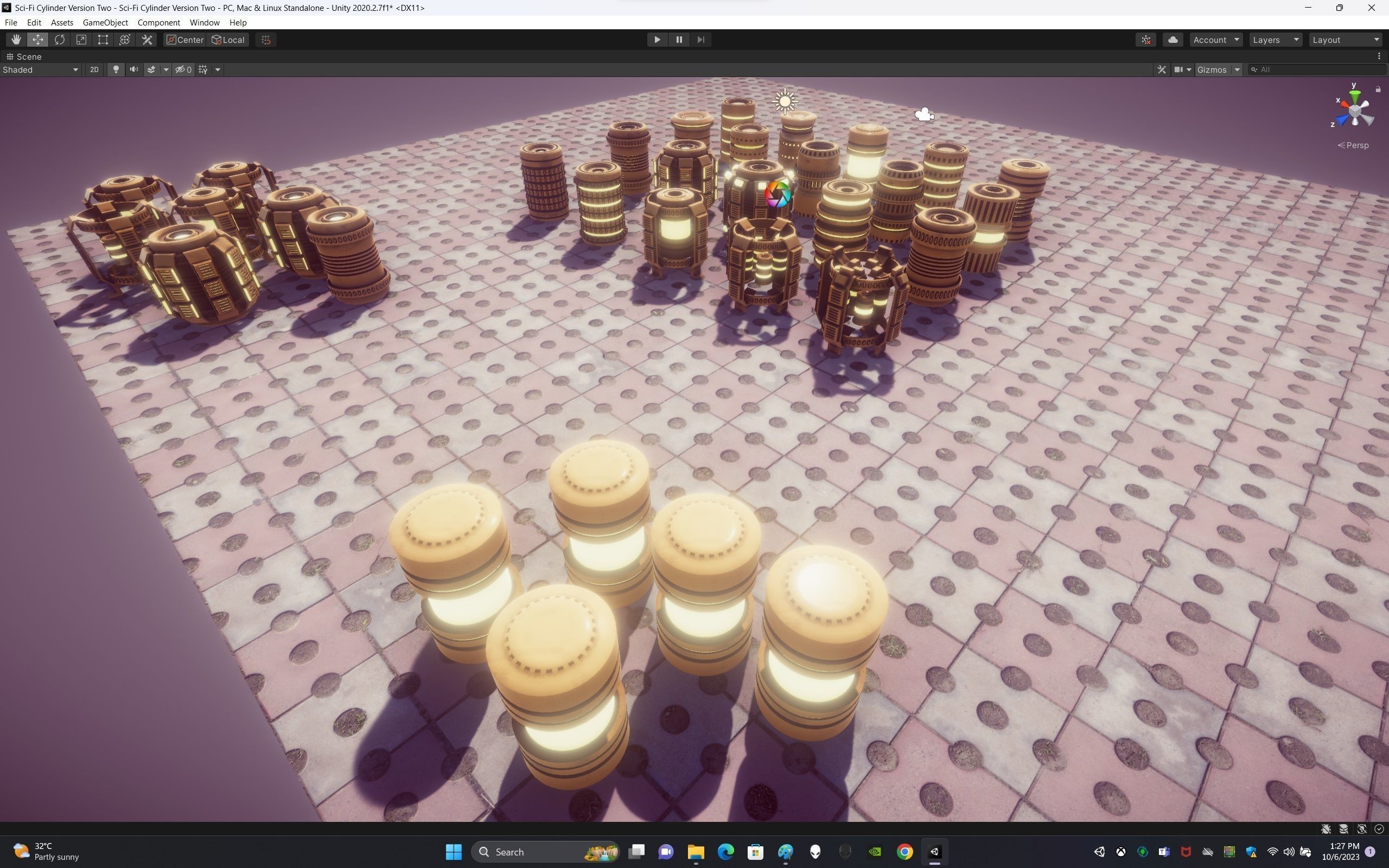Select the Rotate tool
Screen dimensions: 1389x868
pos(60,40)
